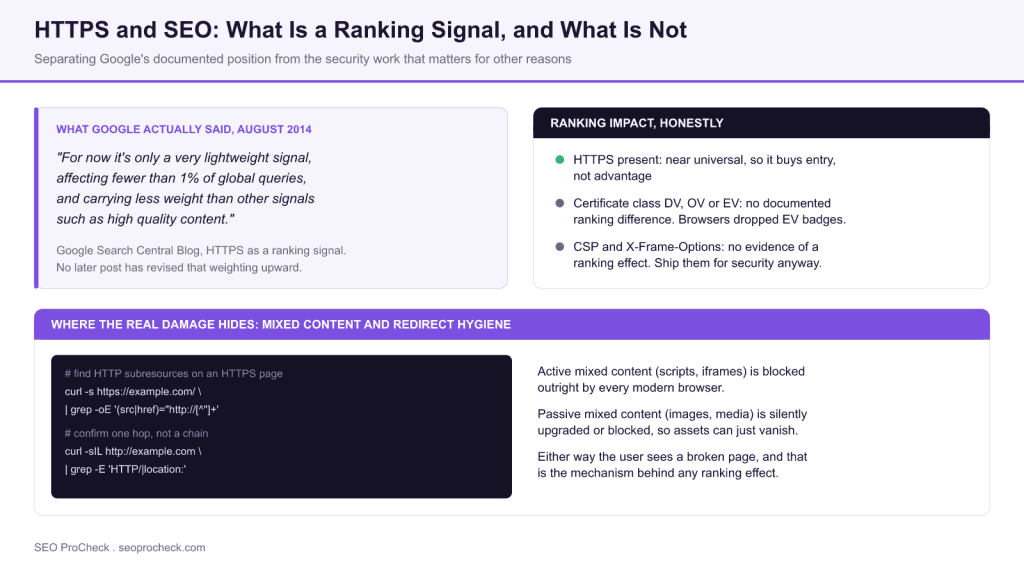Open the seoprocheck.com footer link
The height and width of the screenshot is (576, 1024).
click(162, 547)
